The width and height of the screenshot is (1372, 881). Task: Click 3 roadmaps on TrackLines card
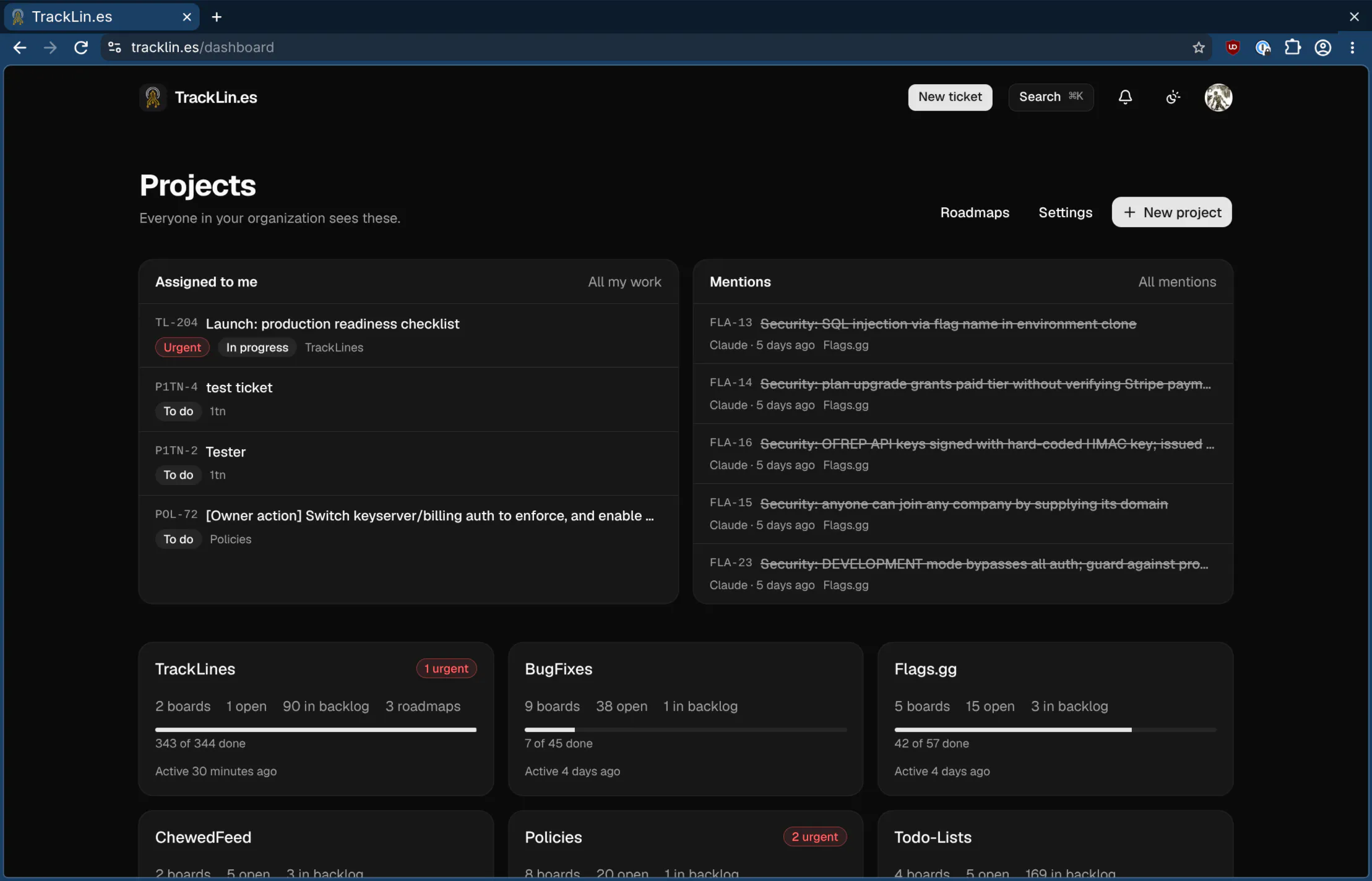tap(423, 706)
